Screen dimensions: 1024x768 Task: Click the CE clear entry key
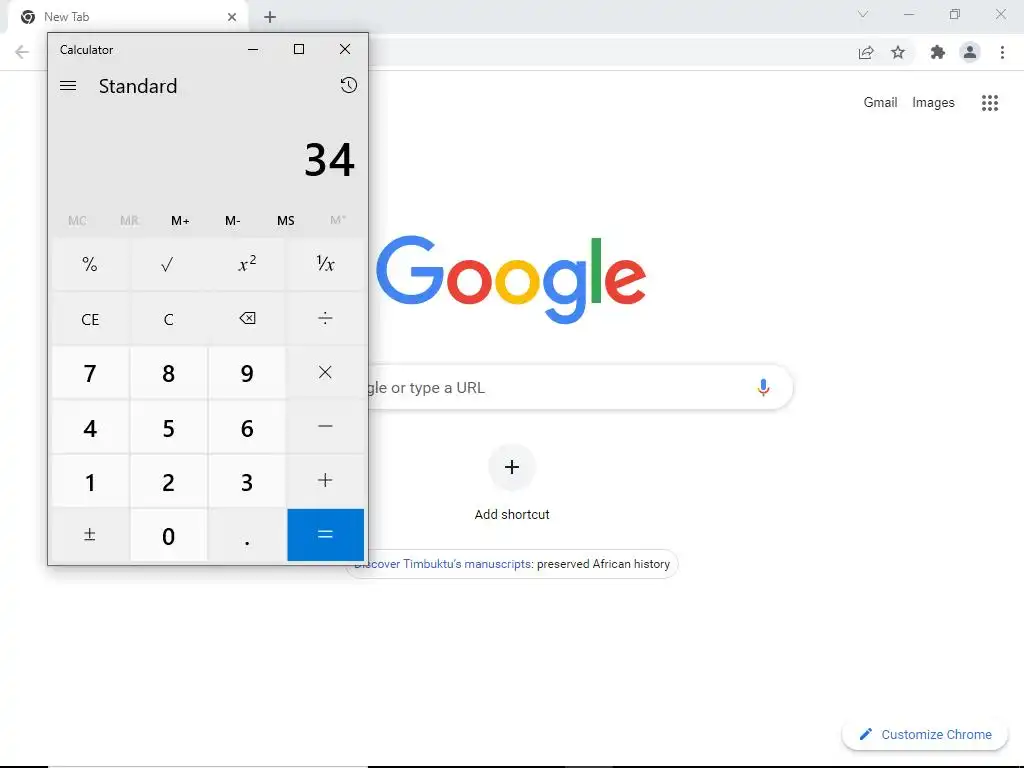click(x=90, y=319)
